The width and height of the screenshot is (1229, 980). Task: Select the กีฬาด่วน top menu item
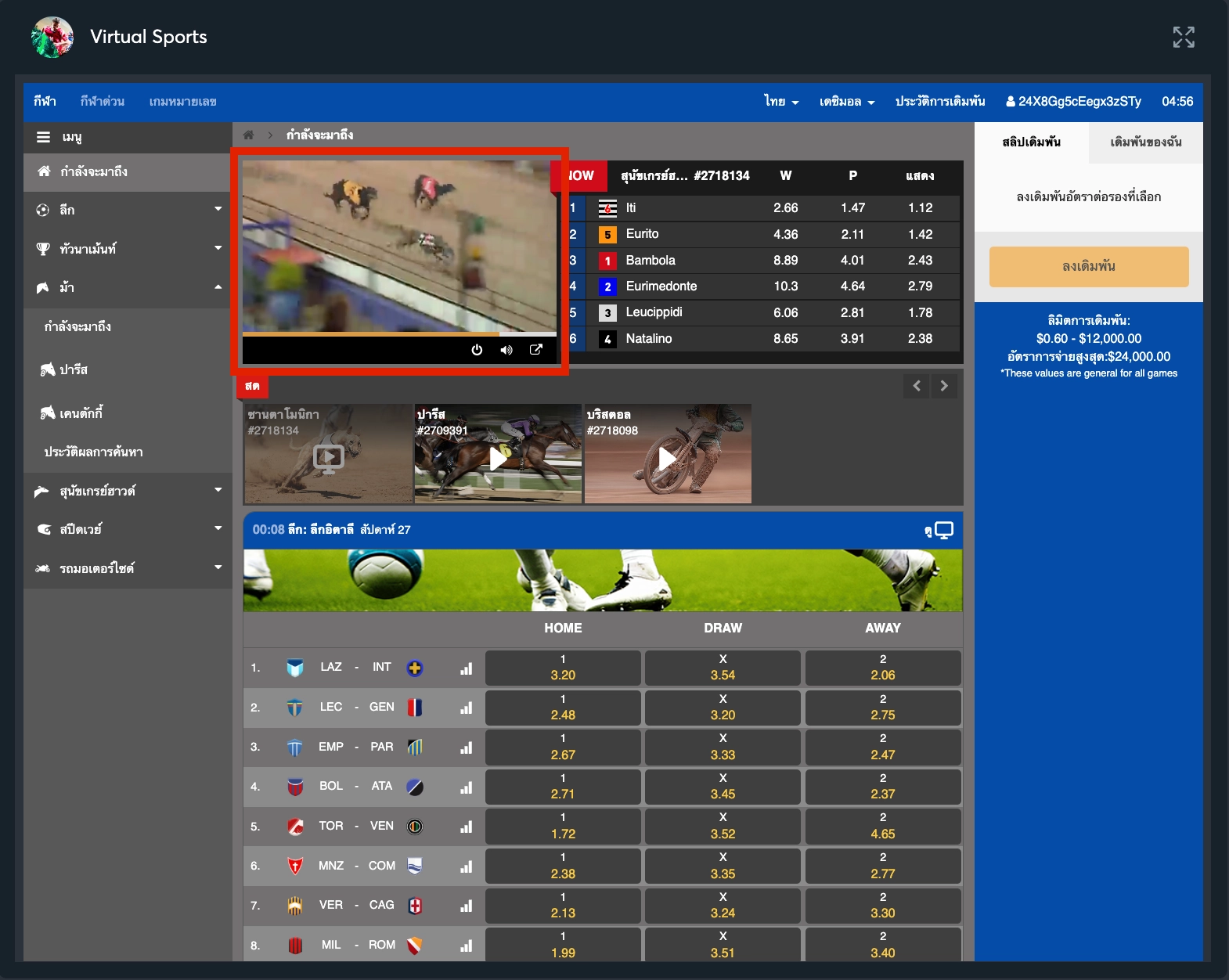[x=102, y=102]
